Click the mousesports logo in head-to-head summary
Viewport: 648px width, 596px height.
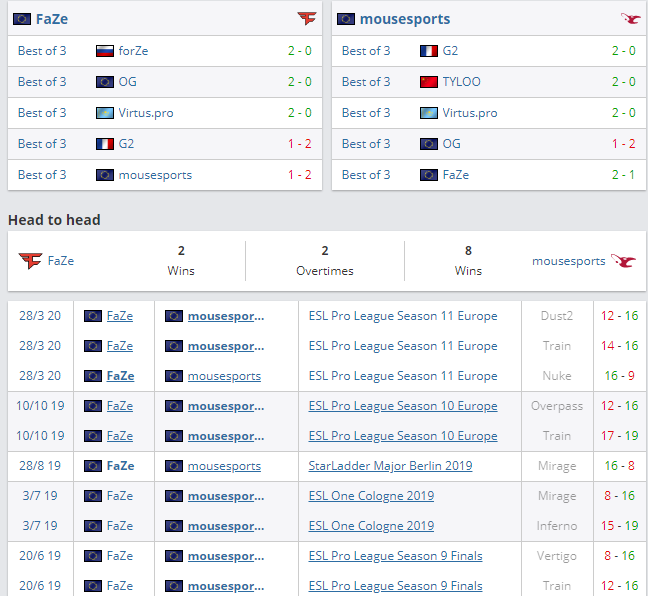[623, 261]
